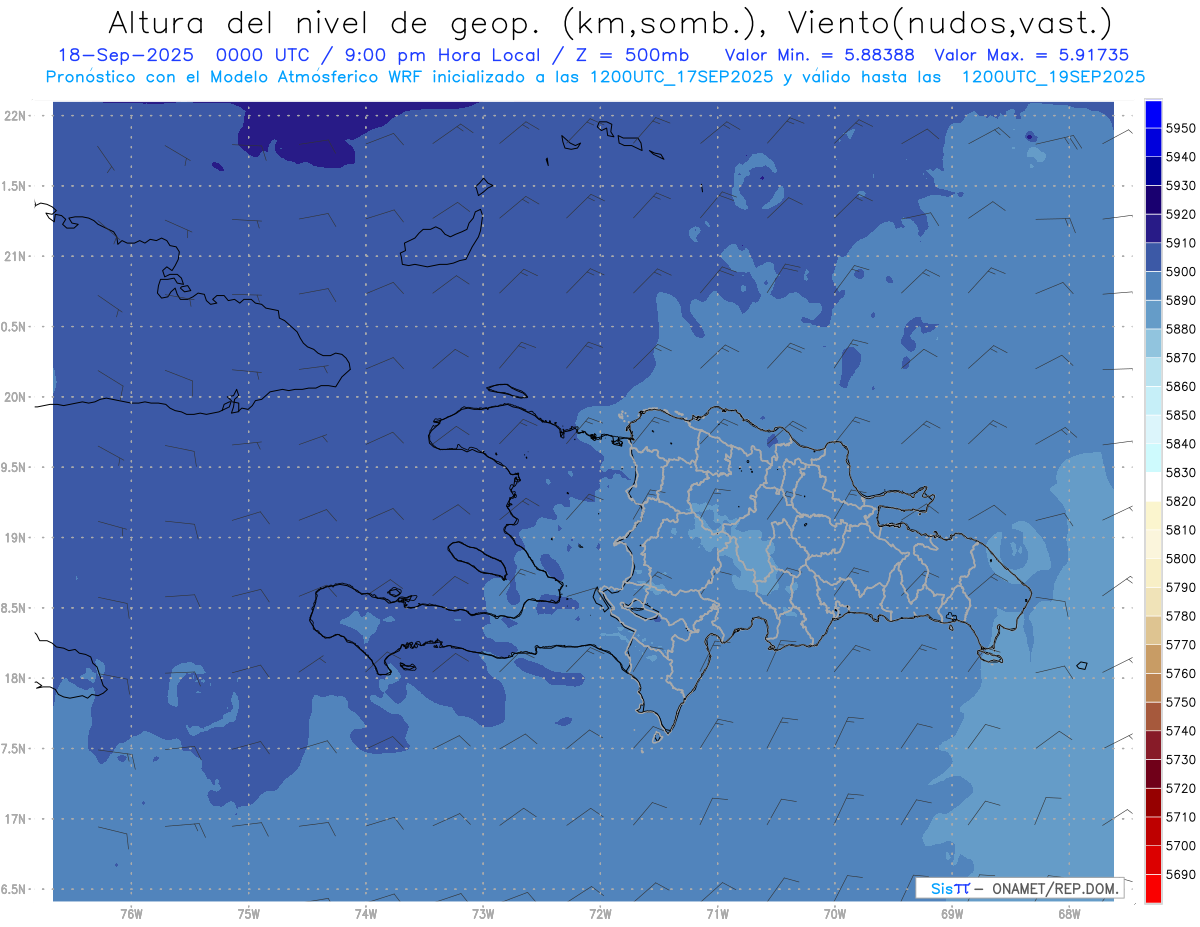Click the '5800' colorbar label
The height and width of the screenshot is (927, 1200).
point(1181,558)
